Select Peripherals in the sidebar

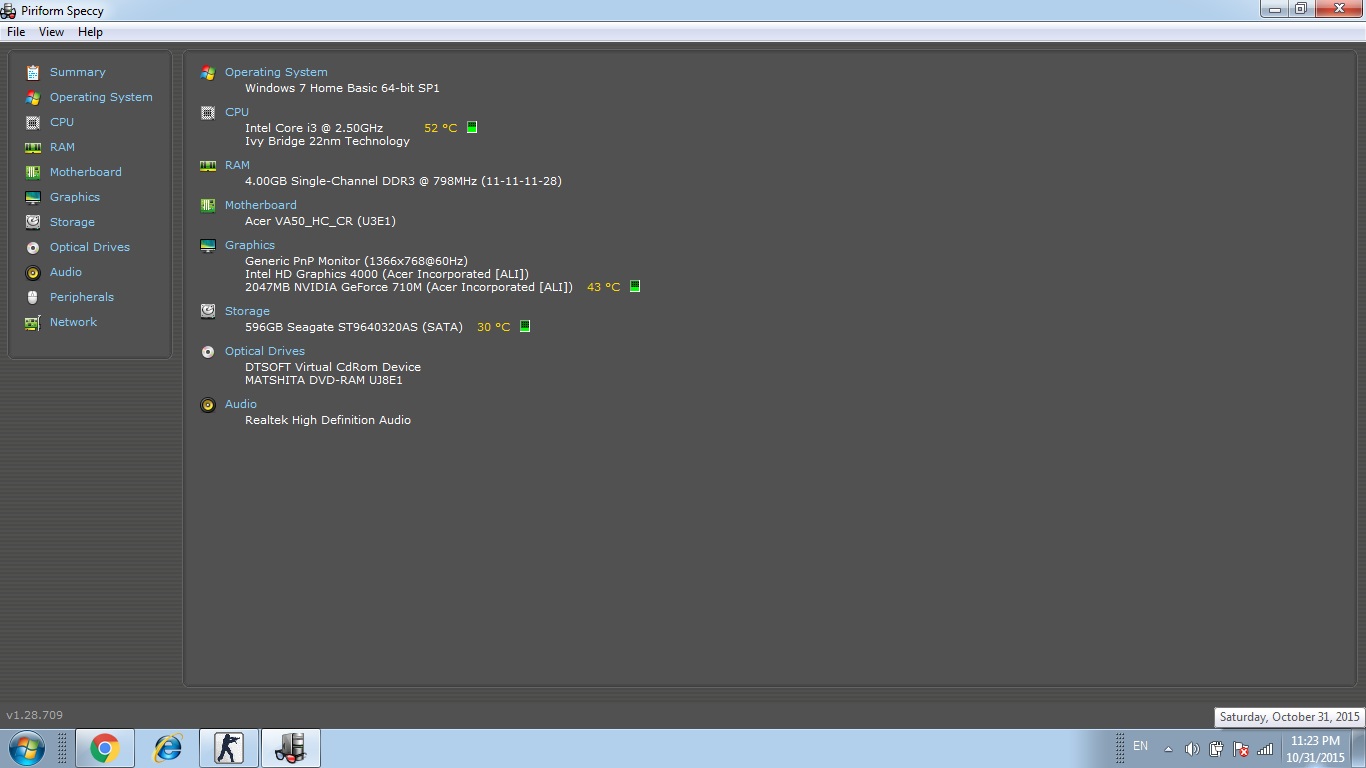click(x=82, y=297)
